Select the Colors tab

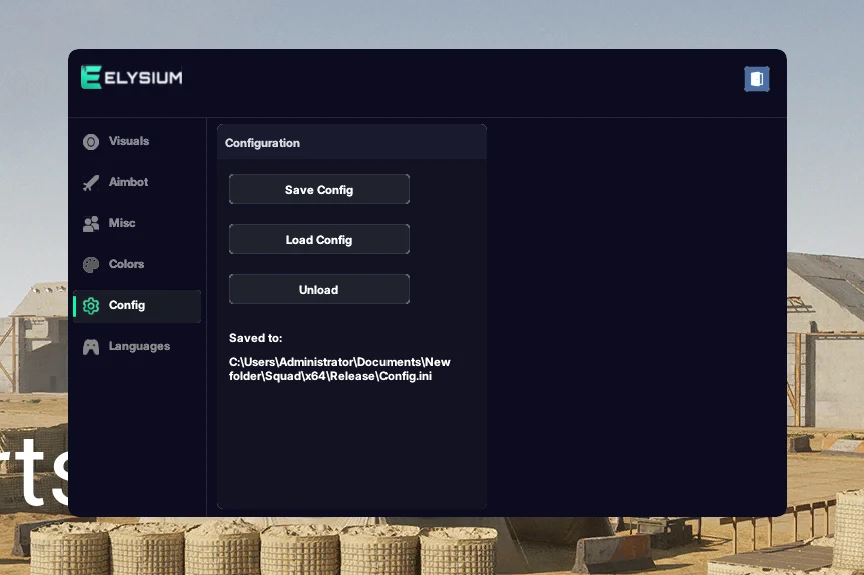pyautogui.click(x=137, y=264)
